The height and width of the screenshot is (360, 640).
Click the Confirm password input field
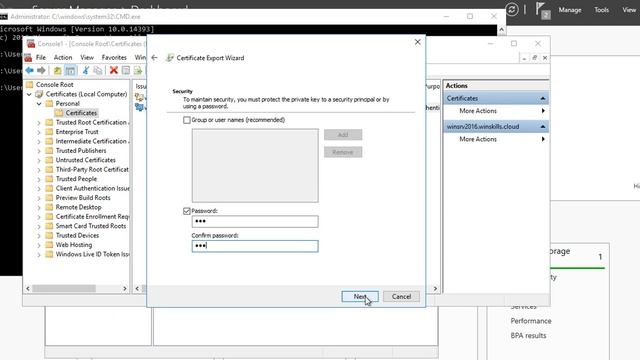[x=255, y=246]
